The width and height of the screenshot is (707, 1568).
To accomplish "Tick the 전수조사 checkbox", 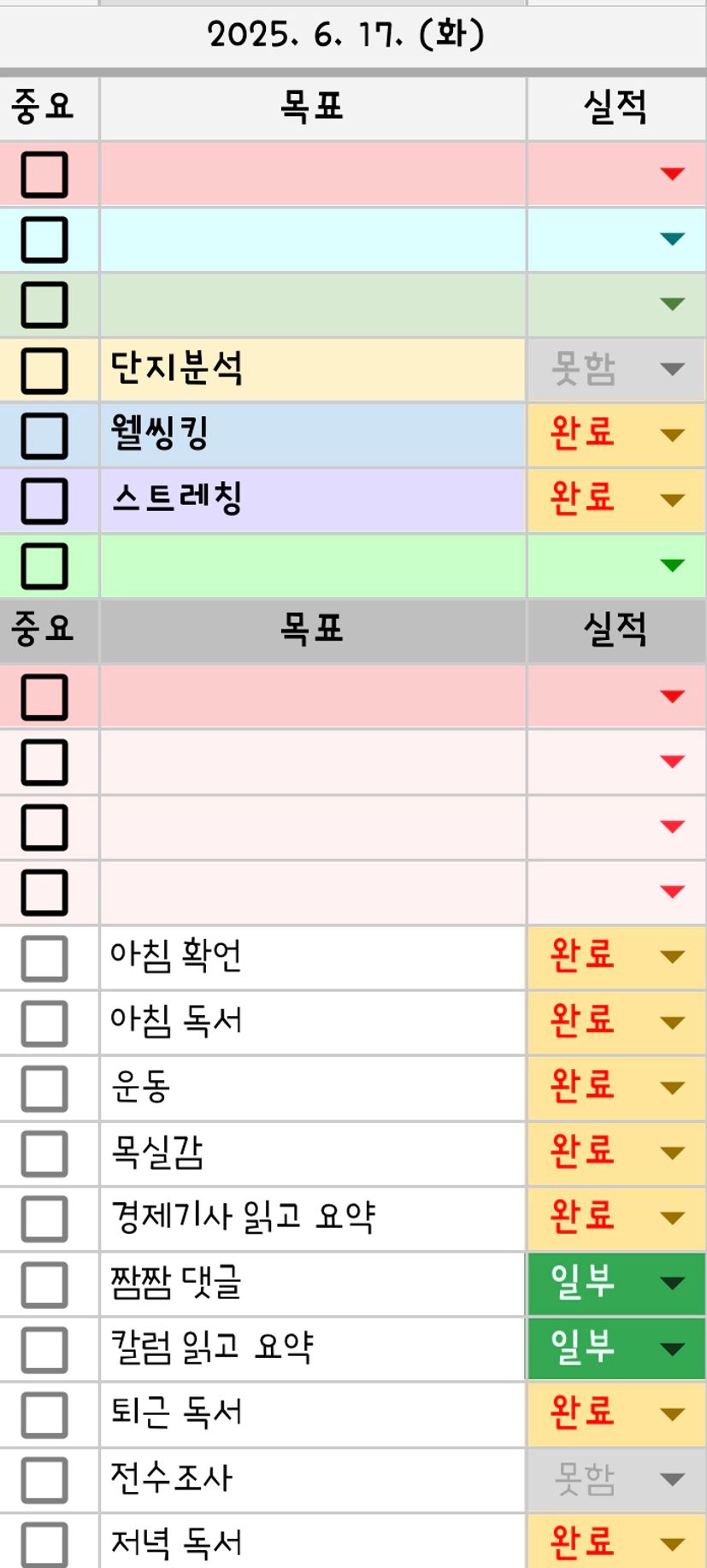I will tap(44, 1480).
